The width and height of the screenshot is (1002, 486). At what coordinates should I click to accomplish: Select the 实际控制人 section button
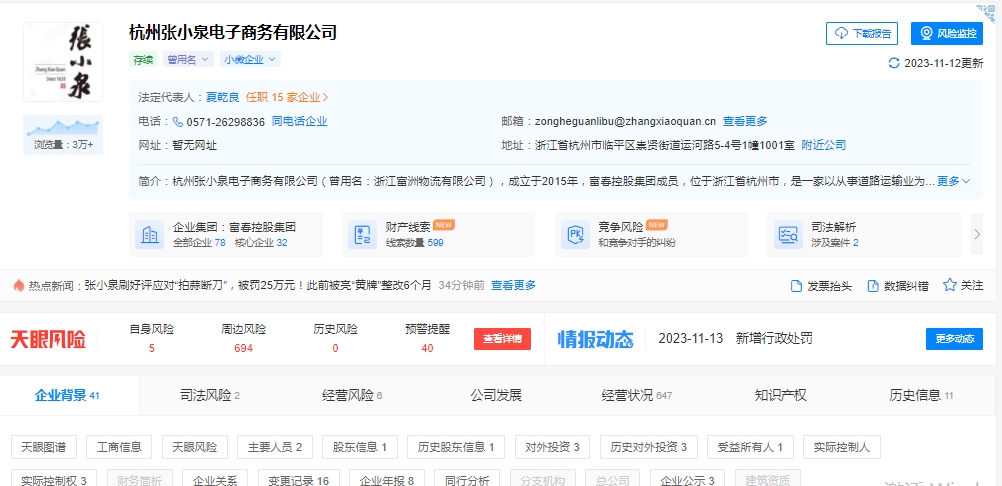click(x=842, y=447)
